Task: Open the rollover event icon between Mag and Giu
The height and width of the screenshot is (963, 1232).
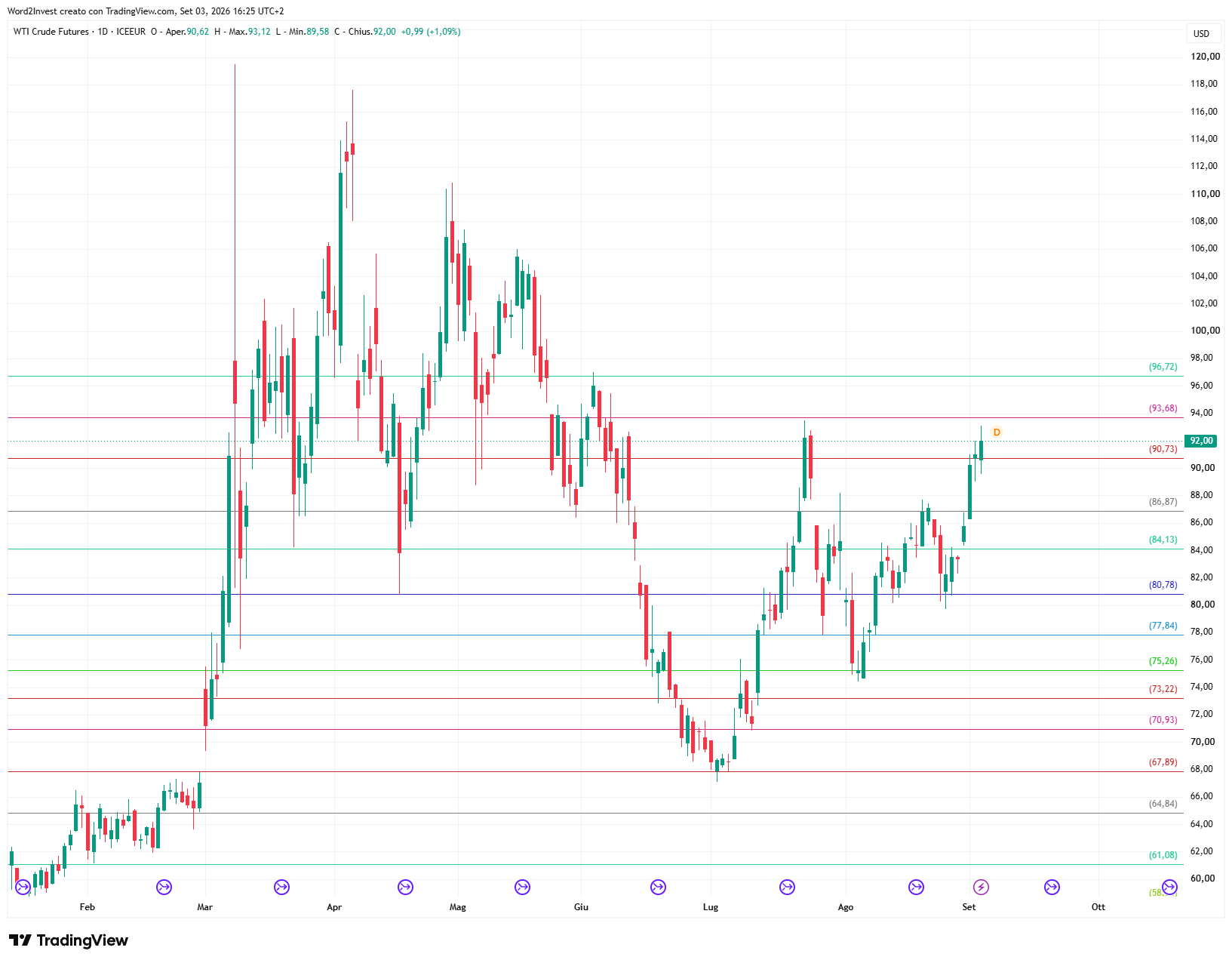Action: (x=522, y=887)
